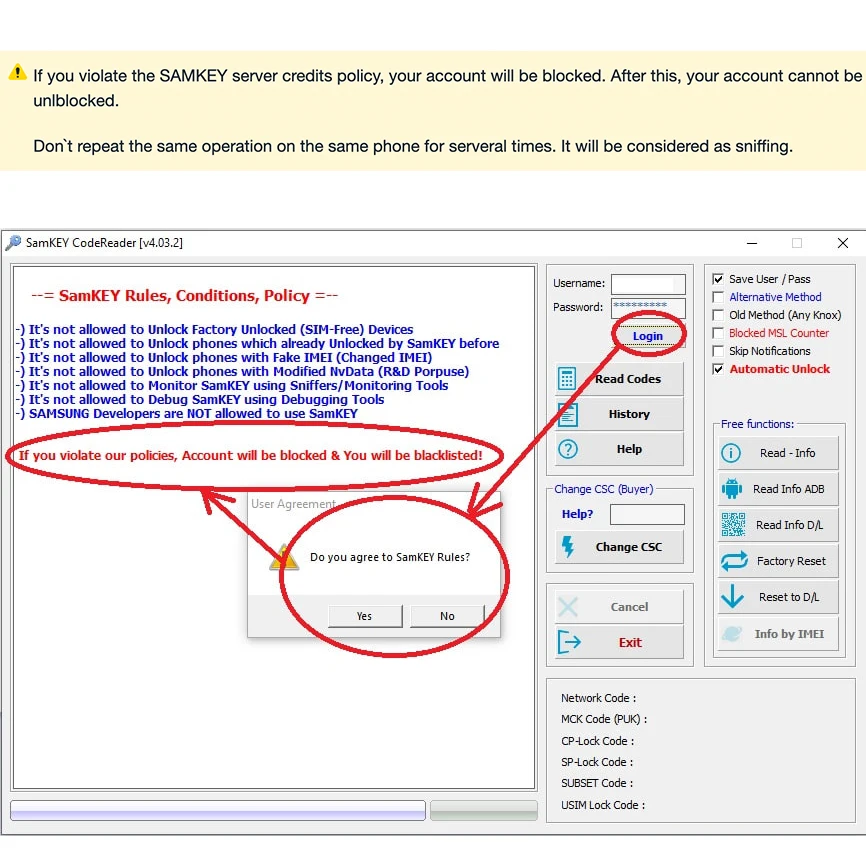Image resolution: width=866 pixels, height=866 pixels.
Task: Click the 'CP-Lock Code :' label
Action: [598, 741]
